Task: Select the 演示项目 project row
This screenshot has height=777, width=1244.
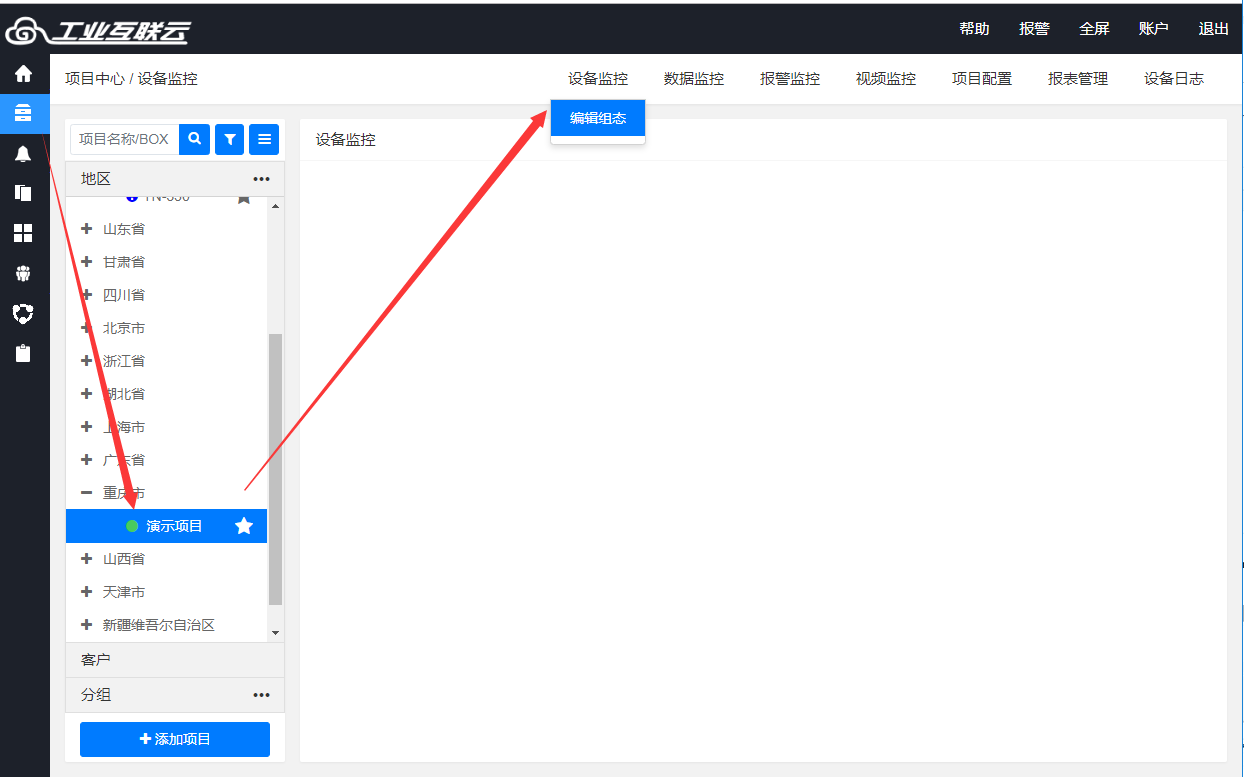Action: click(x=167, y=526)
